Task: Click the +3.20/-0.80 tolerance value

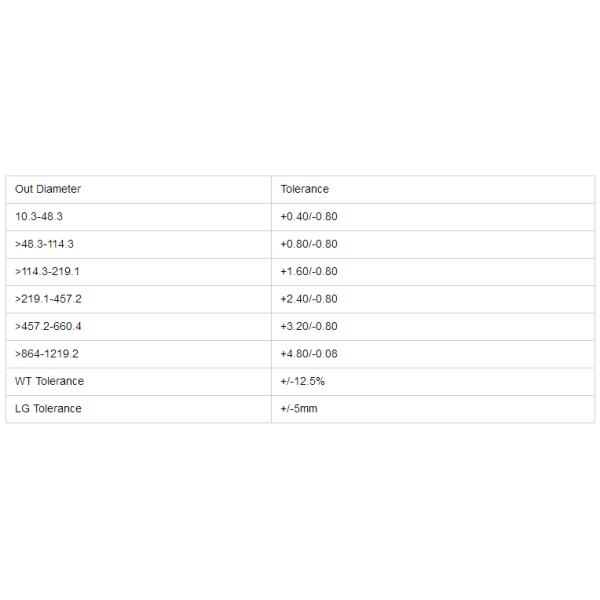Action: coord(309,326)
